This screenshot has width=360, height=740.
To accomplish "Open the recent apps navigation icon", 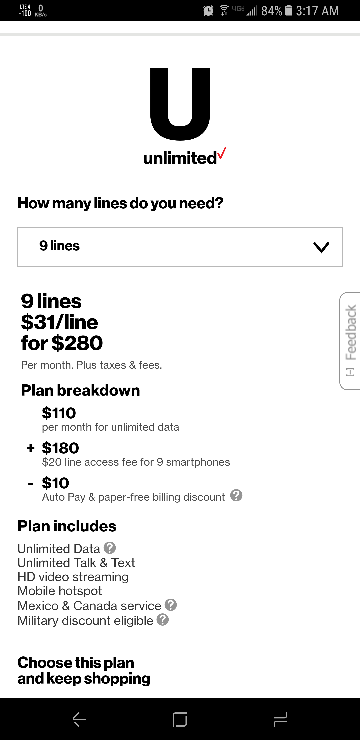I will [280, 719].
